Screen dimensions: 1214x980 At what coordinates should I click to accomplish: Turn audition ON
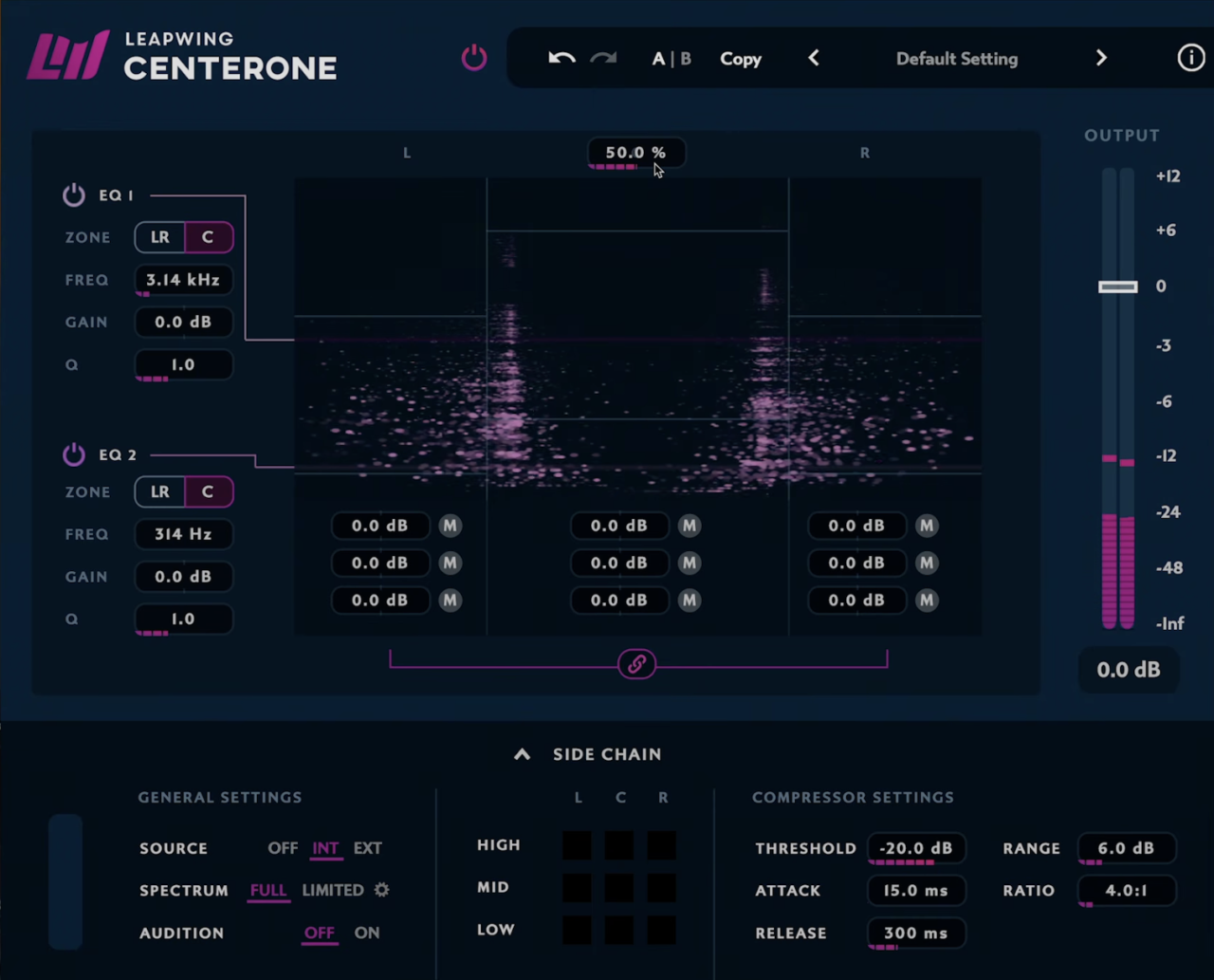(367, 933)
